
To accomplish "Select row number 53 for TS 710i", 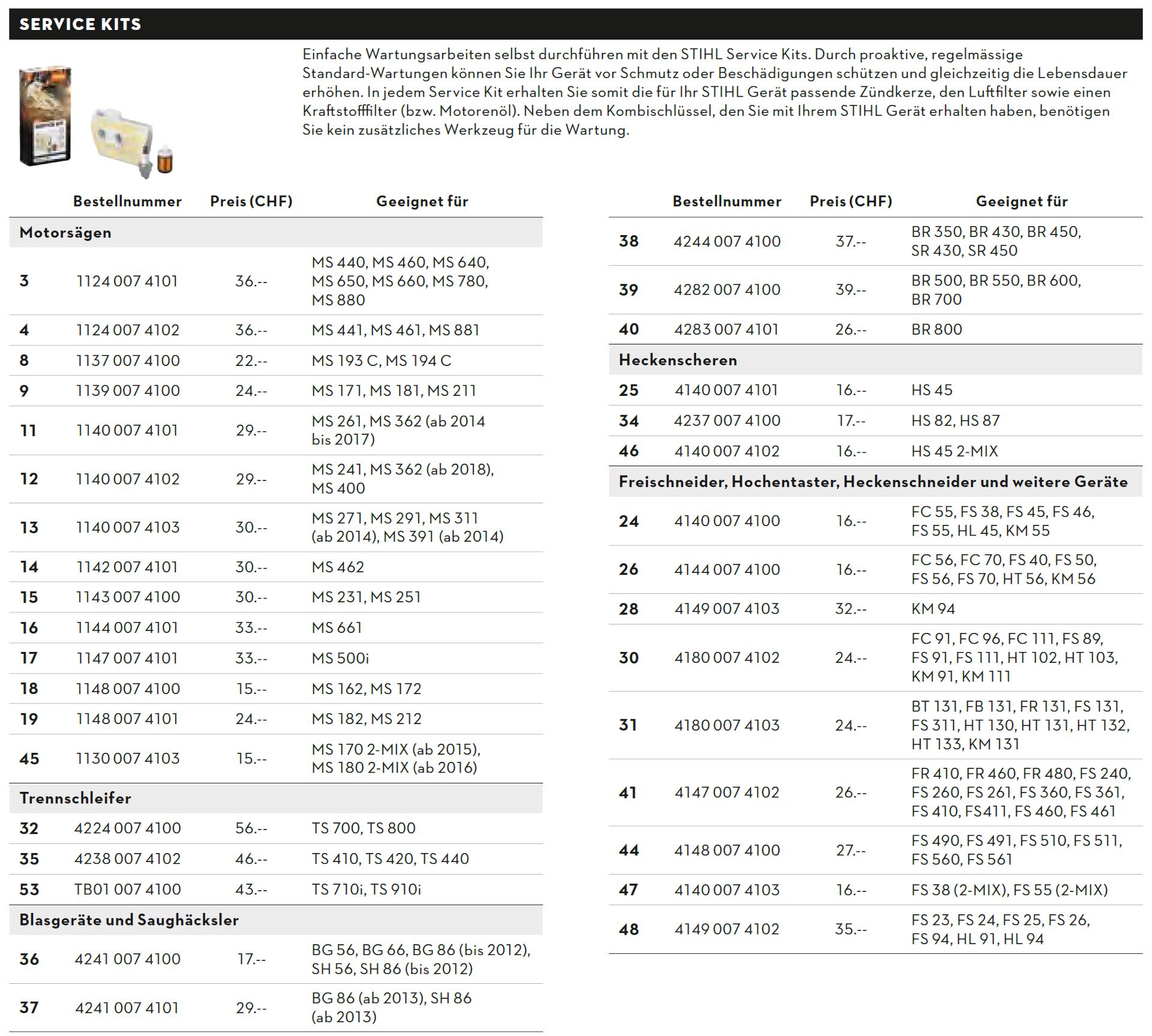I will tap(29, 889).
